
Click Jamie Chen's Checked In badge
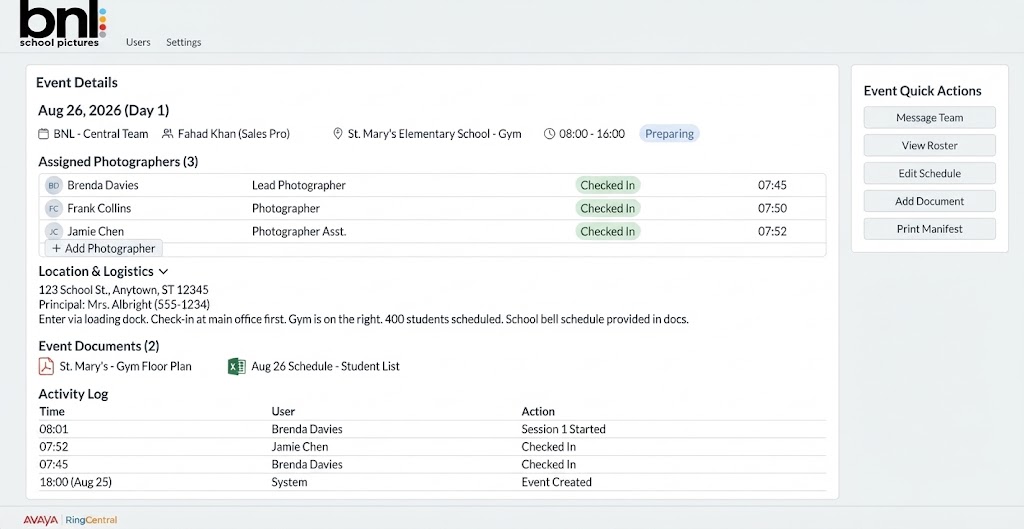607,231
